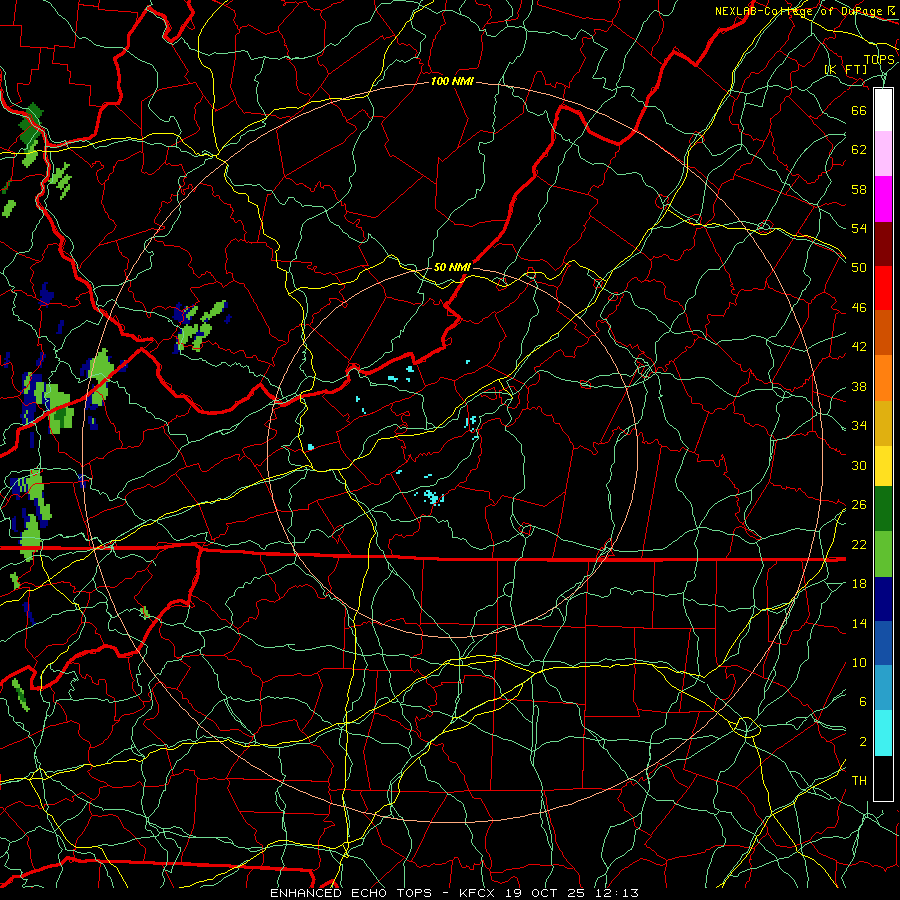Click the 10 value on the legend

(x=859, y=662)
